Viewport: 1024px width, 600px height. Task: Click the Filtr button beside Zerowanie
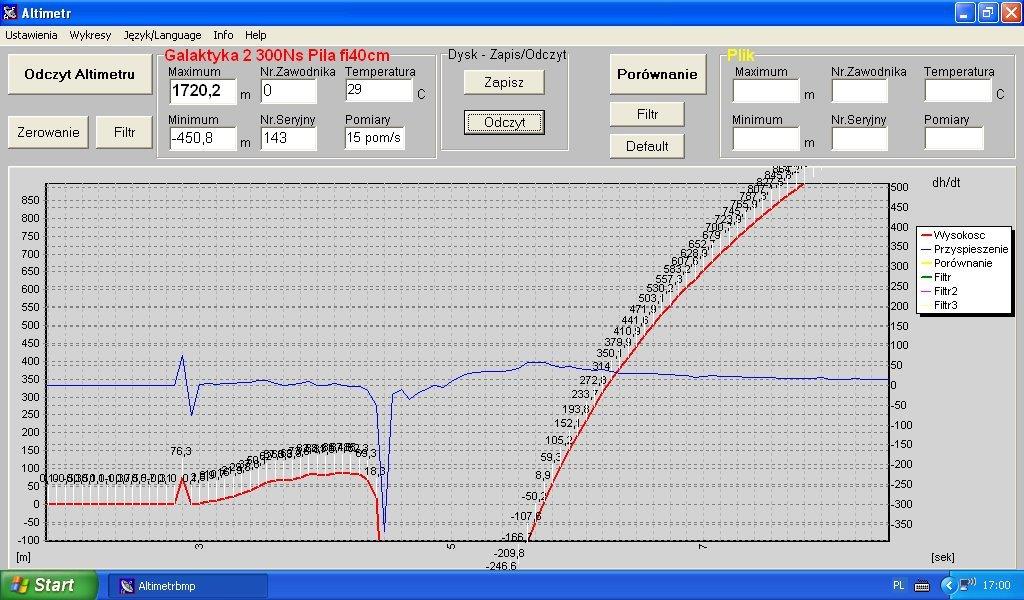[x=125, y=132]
